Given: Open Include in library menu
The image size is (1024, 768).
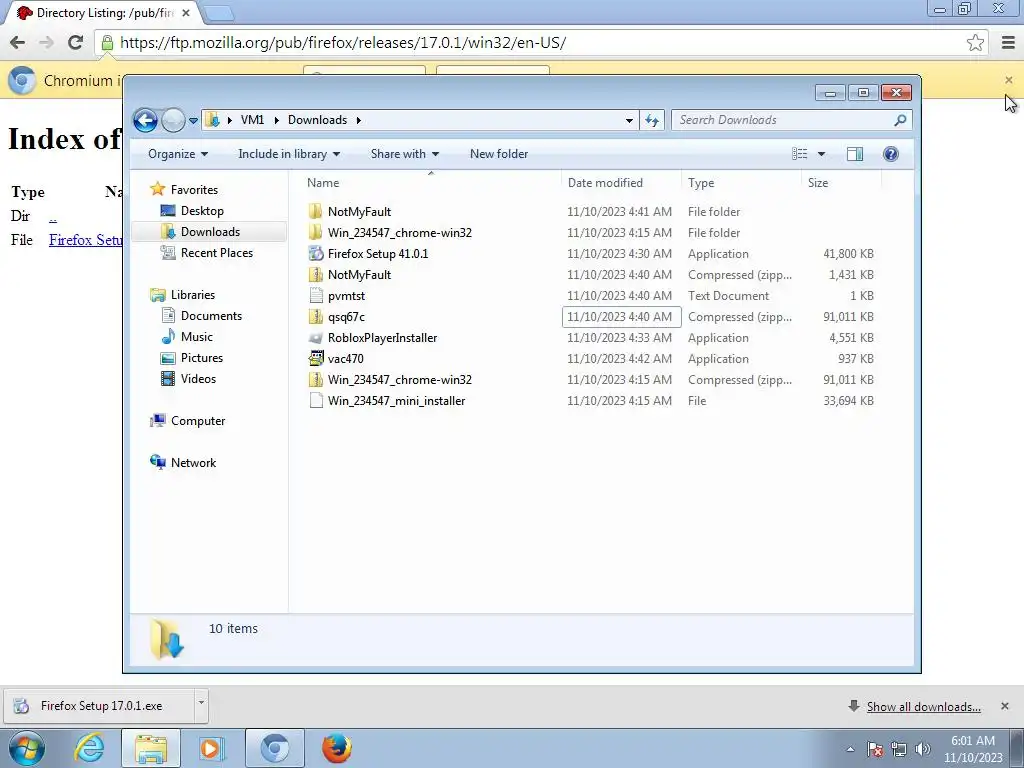Looking at the screenshot, I should [x=289, y=154].
